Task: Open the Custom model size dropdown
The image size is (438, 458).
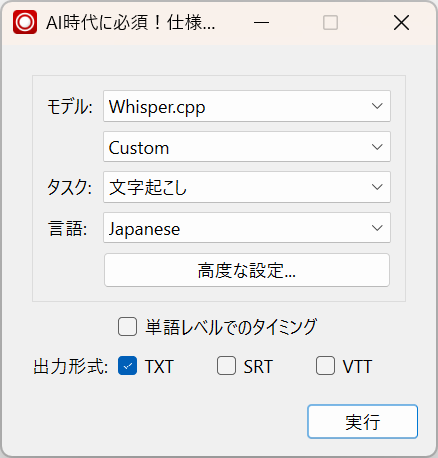Action: [x=247, y=147]
